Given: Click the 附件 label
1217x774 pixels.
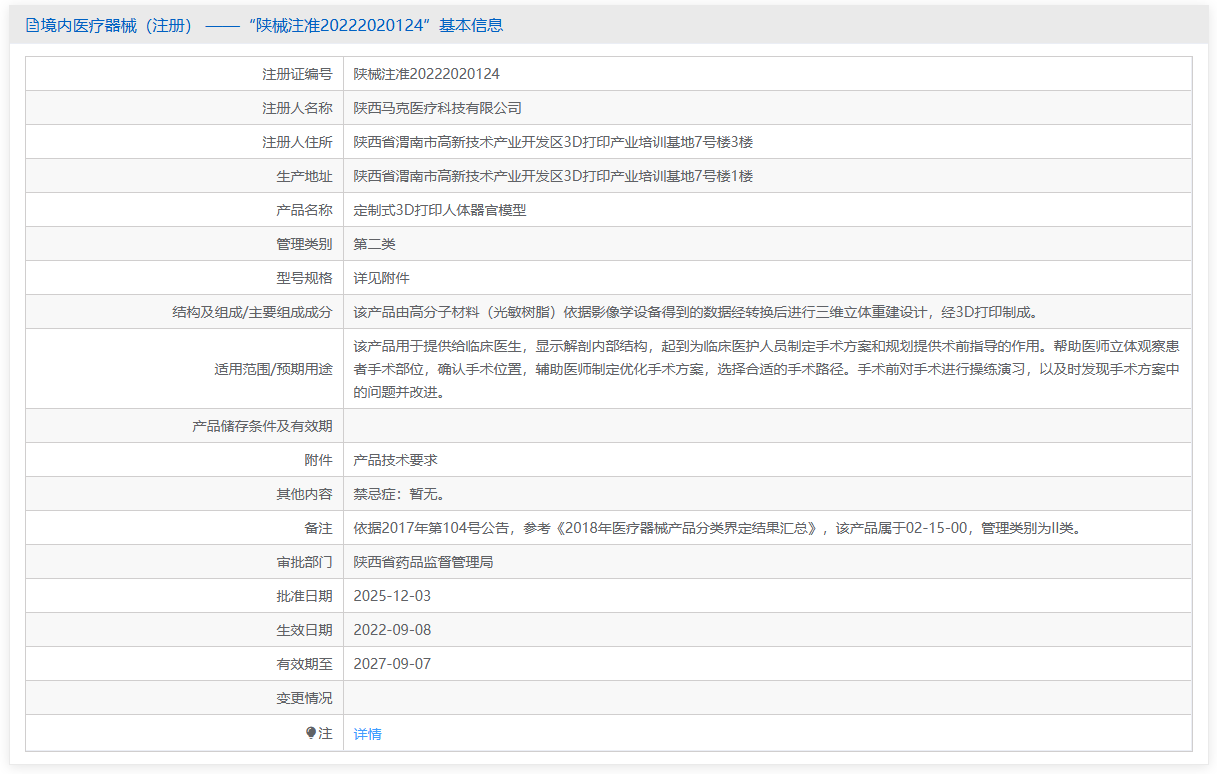Looking at the screenshot, I should click(x=318, y=460).
